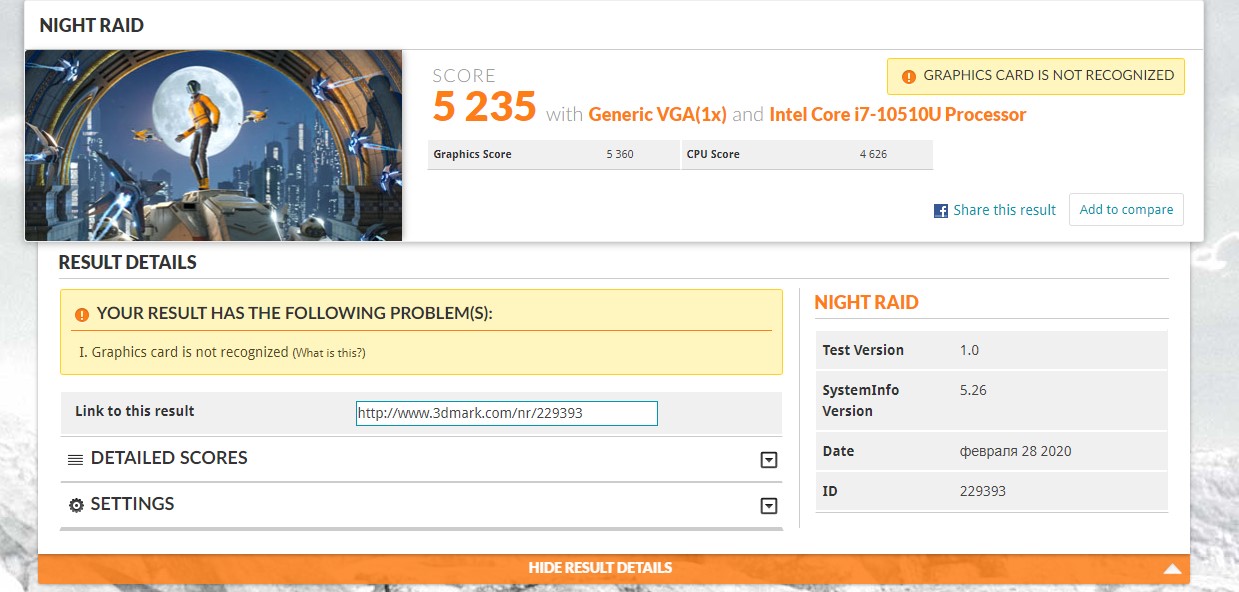This screenshot has height=592, width=1239.
Task: Click the date февраля 28 2020
Action: tap(1015, 451)
